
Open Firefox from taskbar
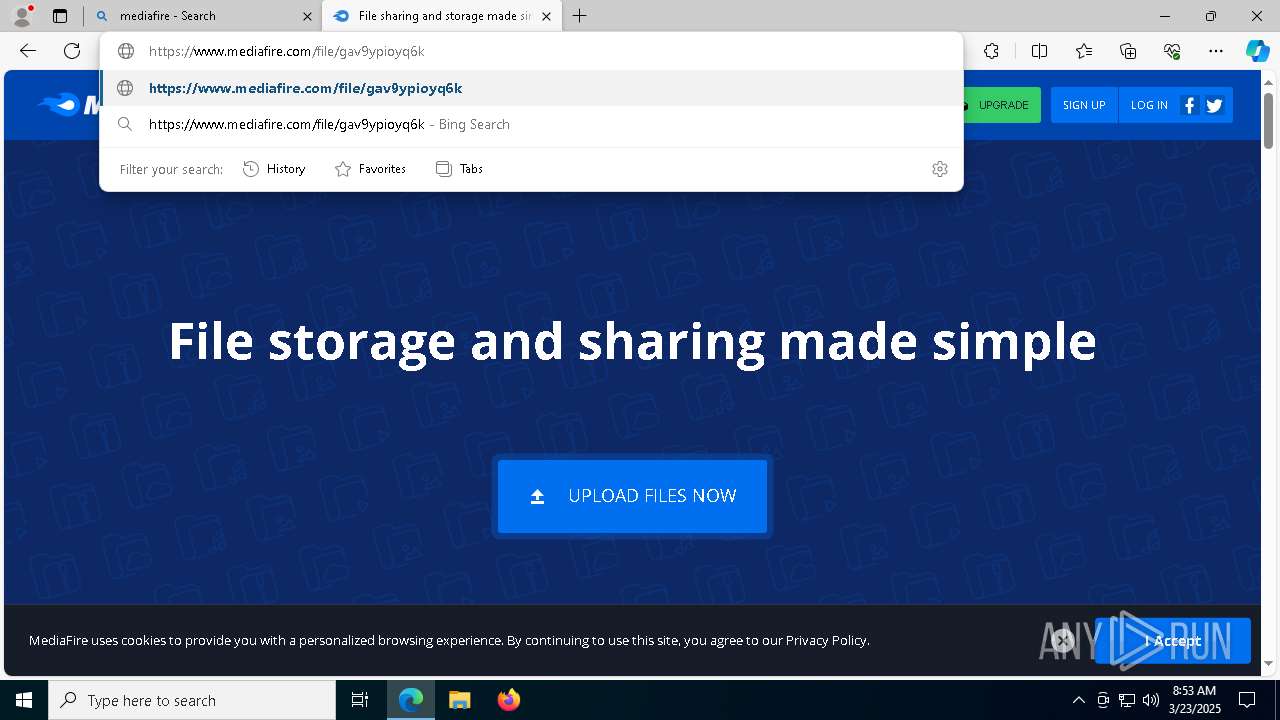coord(508,700)
